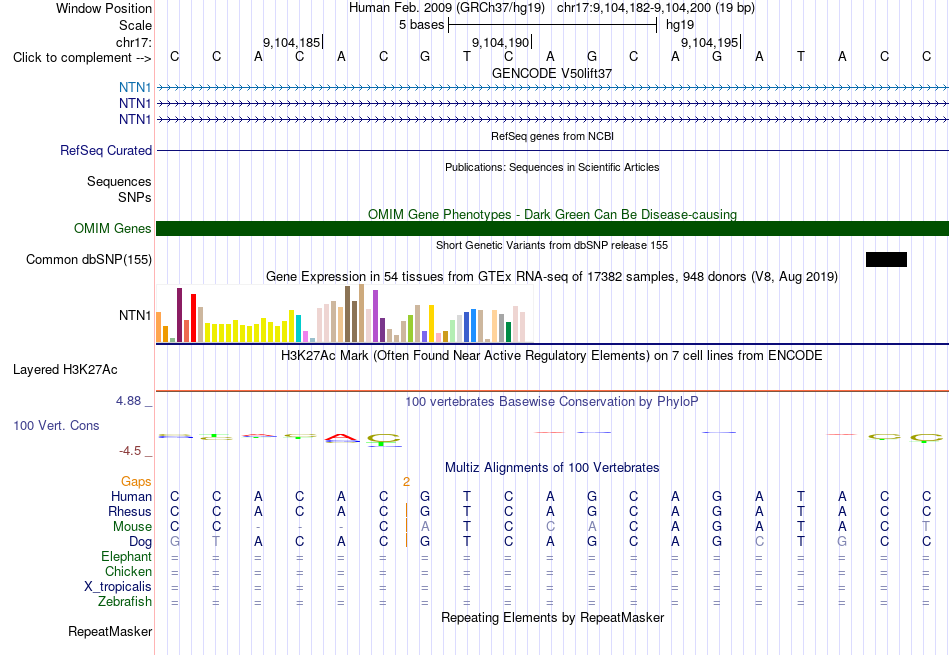The image size is (950, 655).
Task: Open the GENCODE V50lift37 track title
Action: [552, 73]
